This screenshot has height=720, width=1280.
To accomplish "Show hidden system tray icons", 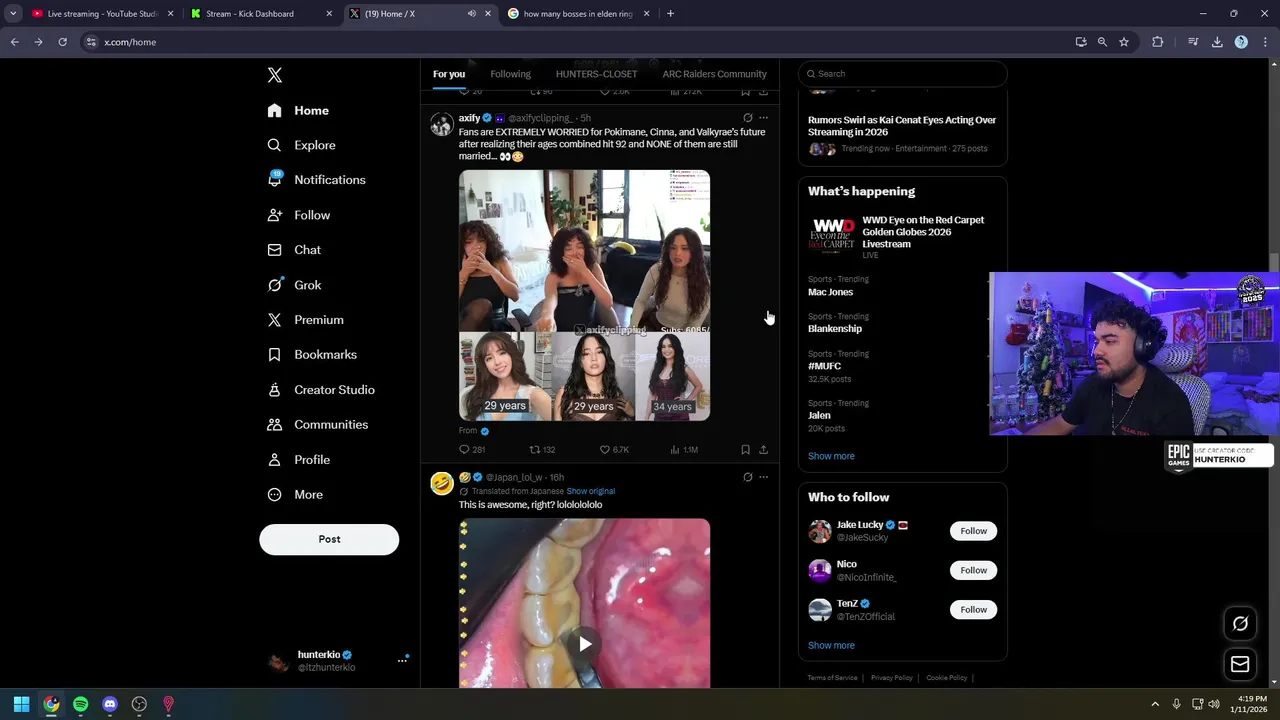I will pyautogui.click(x=1155, y=704).
